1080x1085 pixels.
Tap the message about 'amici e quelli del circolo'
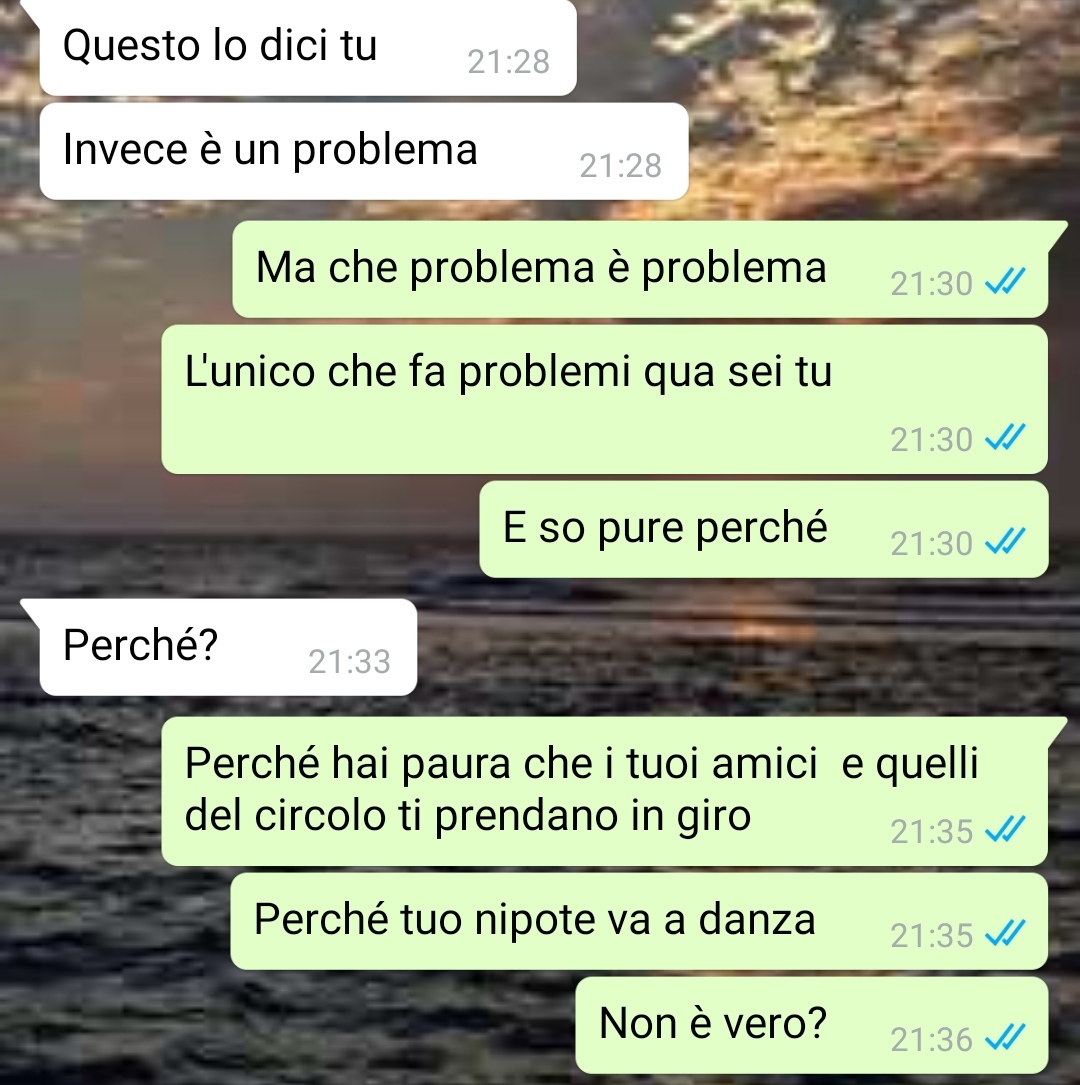(605, 791)
